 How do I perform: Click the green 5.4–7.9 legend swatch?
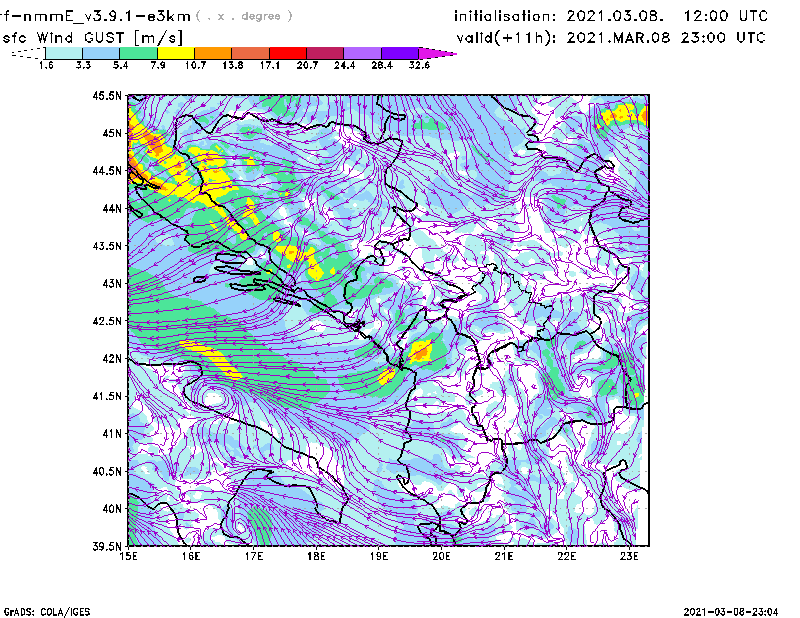click(x=139, y=53)
